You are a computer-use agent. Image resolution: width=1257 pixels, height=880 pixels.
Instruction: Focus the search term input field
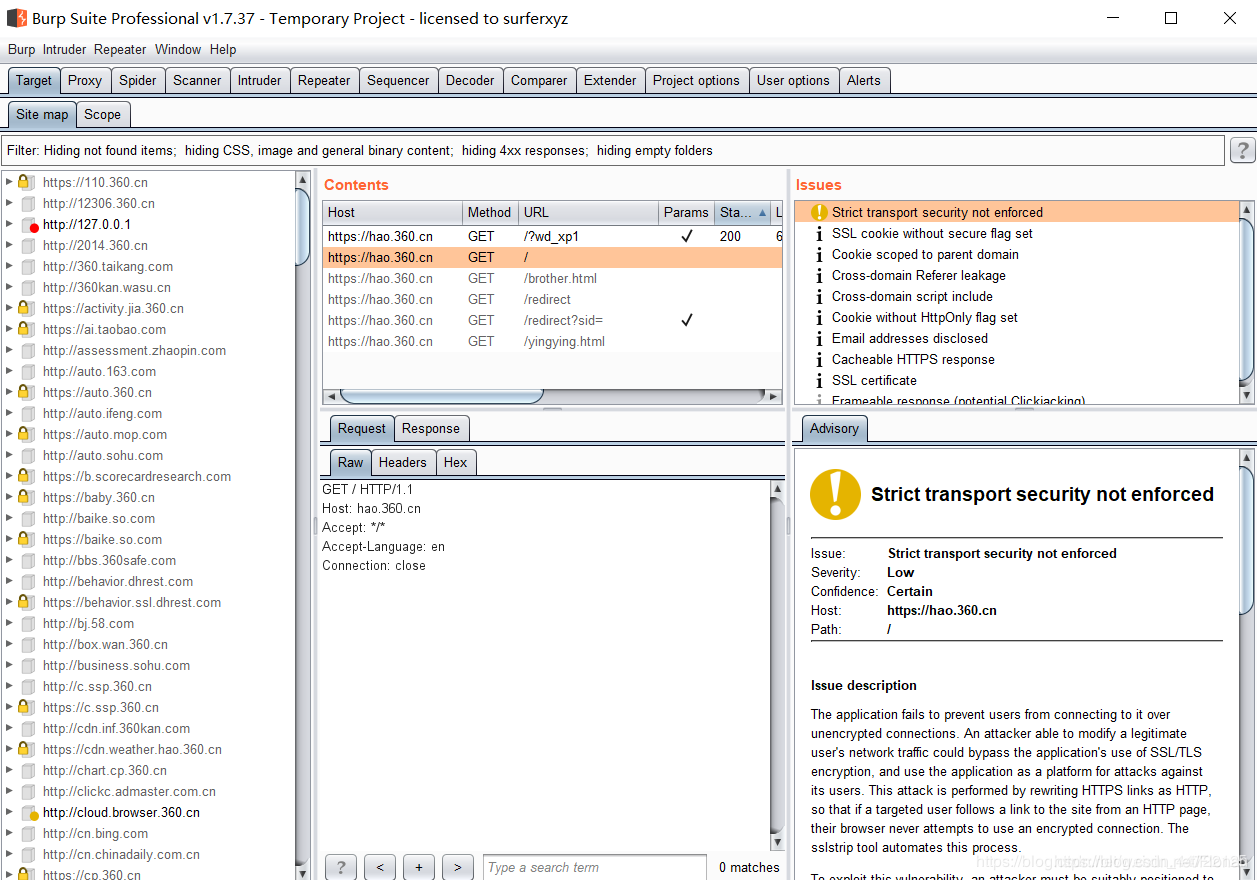[595, 867]
